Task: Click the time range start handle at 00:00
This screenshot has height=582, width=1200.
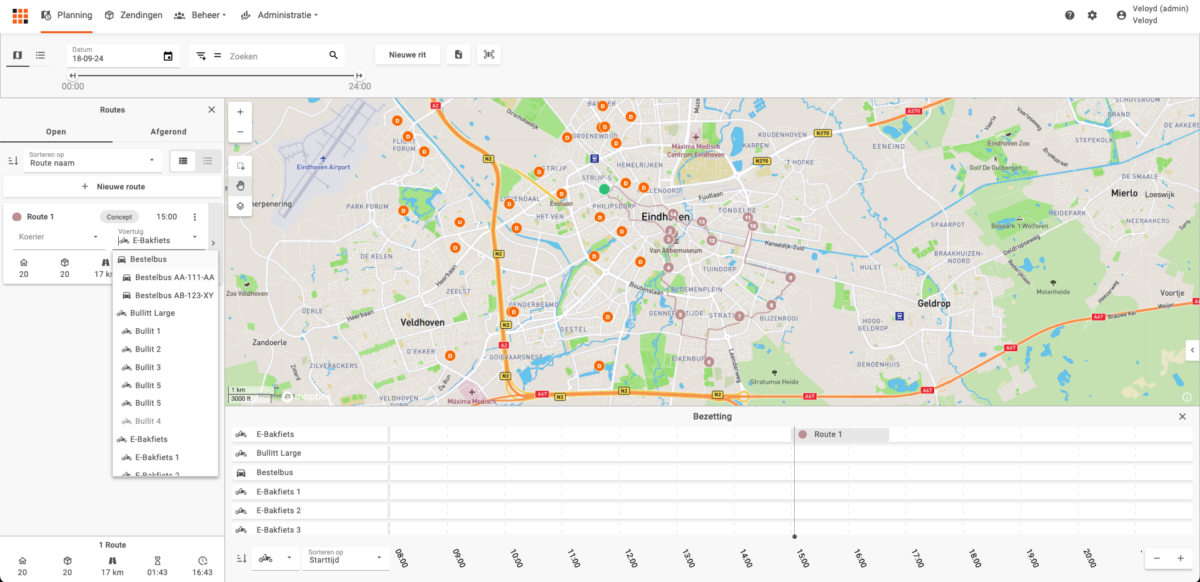Action: point(73,75)
